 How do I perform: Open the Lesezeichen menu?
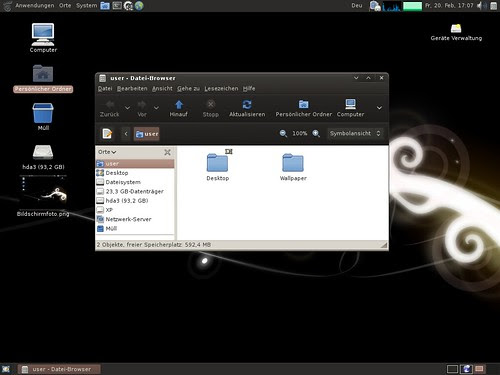[221, 88]
